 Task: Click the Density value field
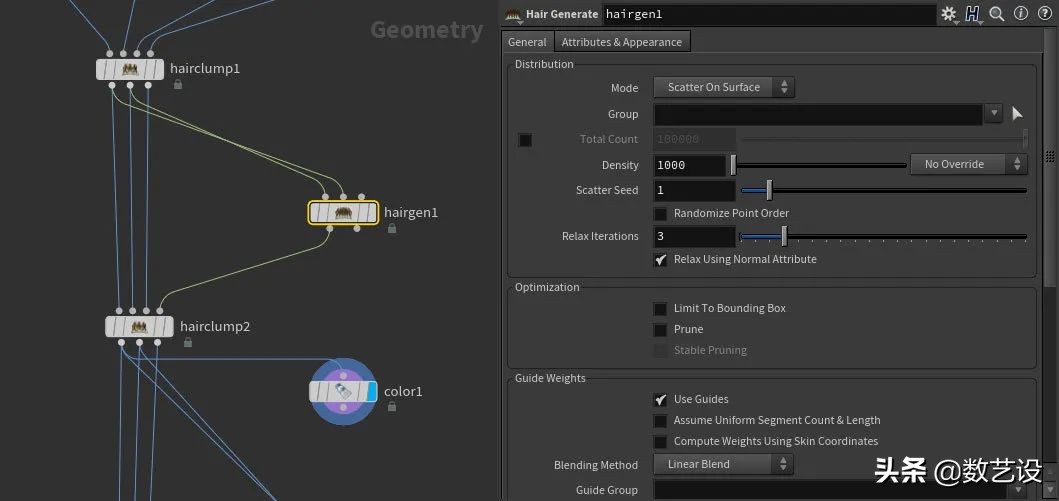click(x=690, y=164)
